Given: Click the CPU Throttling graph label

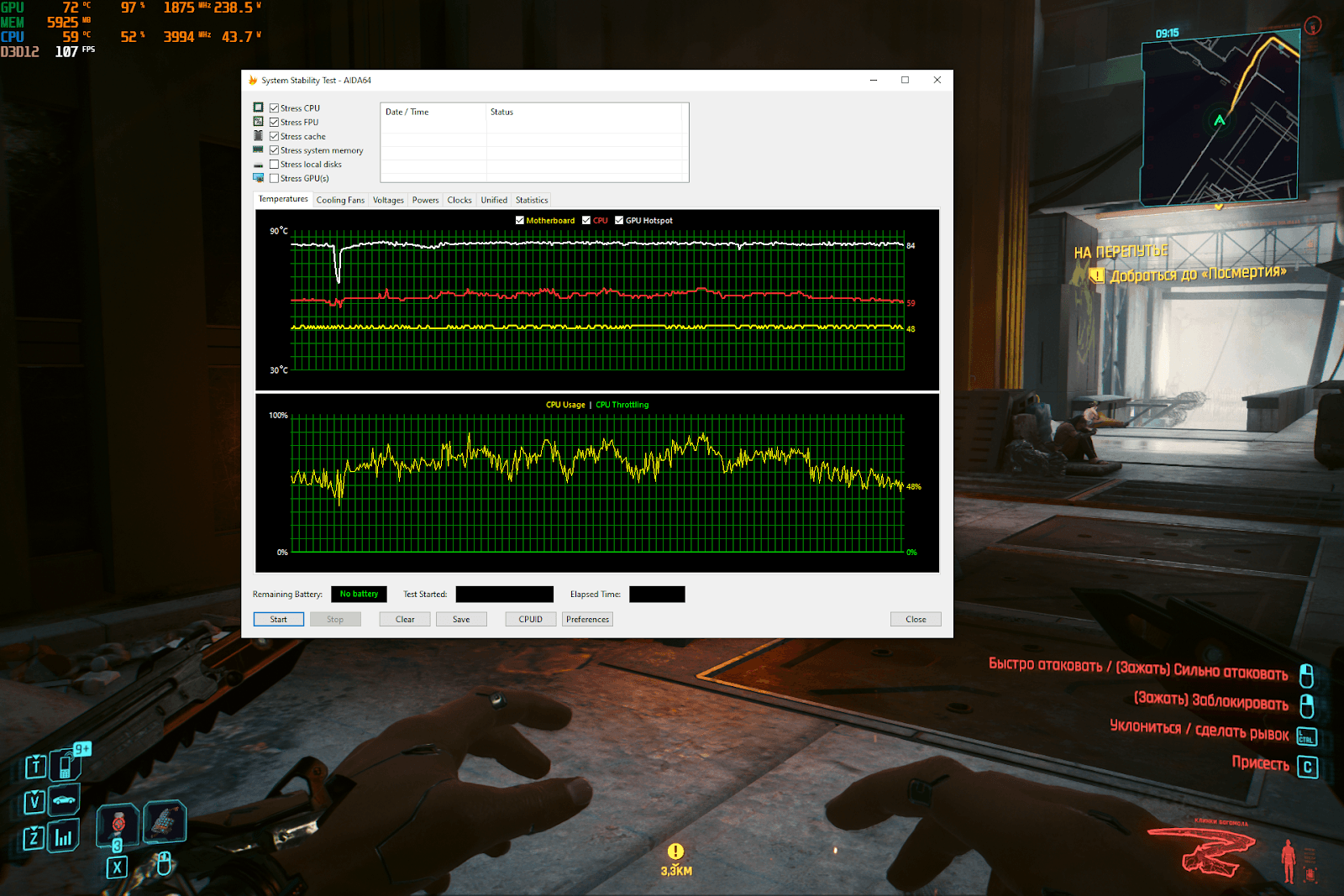Looking at the screenshot, I should coord(622,405).
